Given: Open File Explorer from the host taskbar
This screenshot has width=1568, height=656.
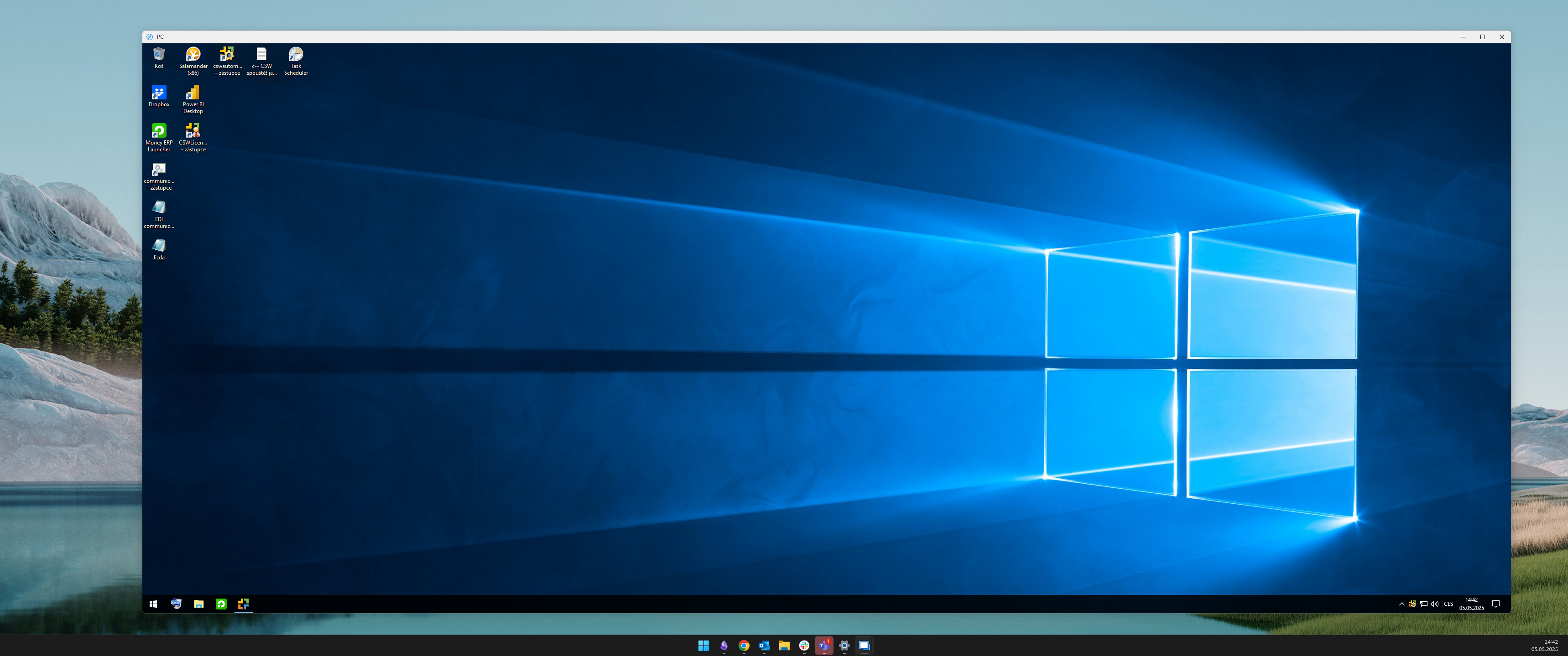Looking at the screenshot, I should pos(784,646).
